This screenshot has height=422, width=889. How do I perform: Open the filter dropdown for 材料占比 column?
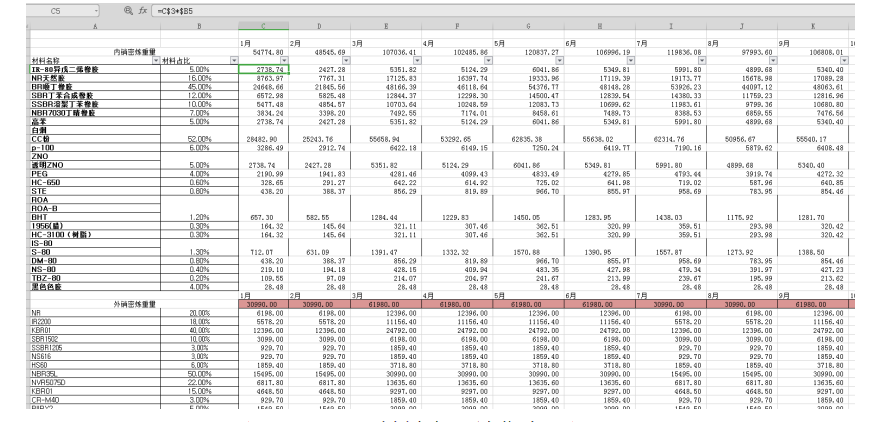pyautogui.click(x=234, y=60)
